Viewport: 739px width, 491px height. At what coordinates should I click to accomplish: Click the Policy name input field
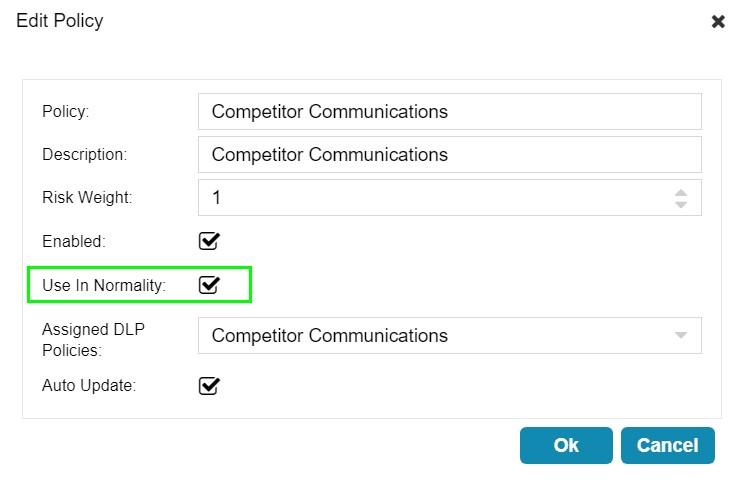(449, 112)
